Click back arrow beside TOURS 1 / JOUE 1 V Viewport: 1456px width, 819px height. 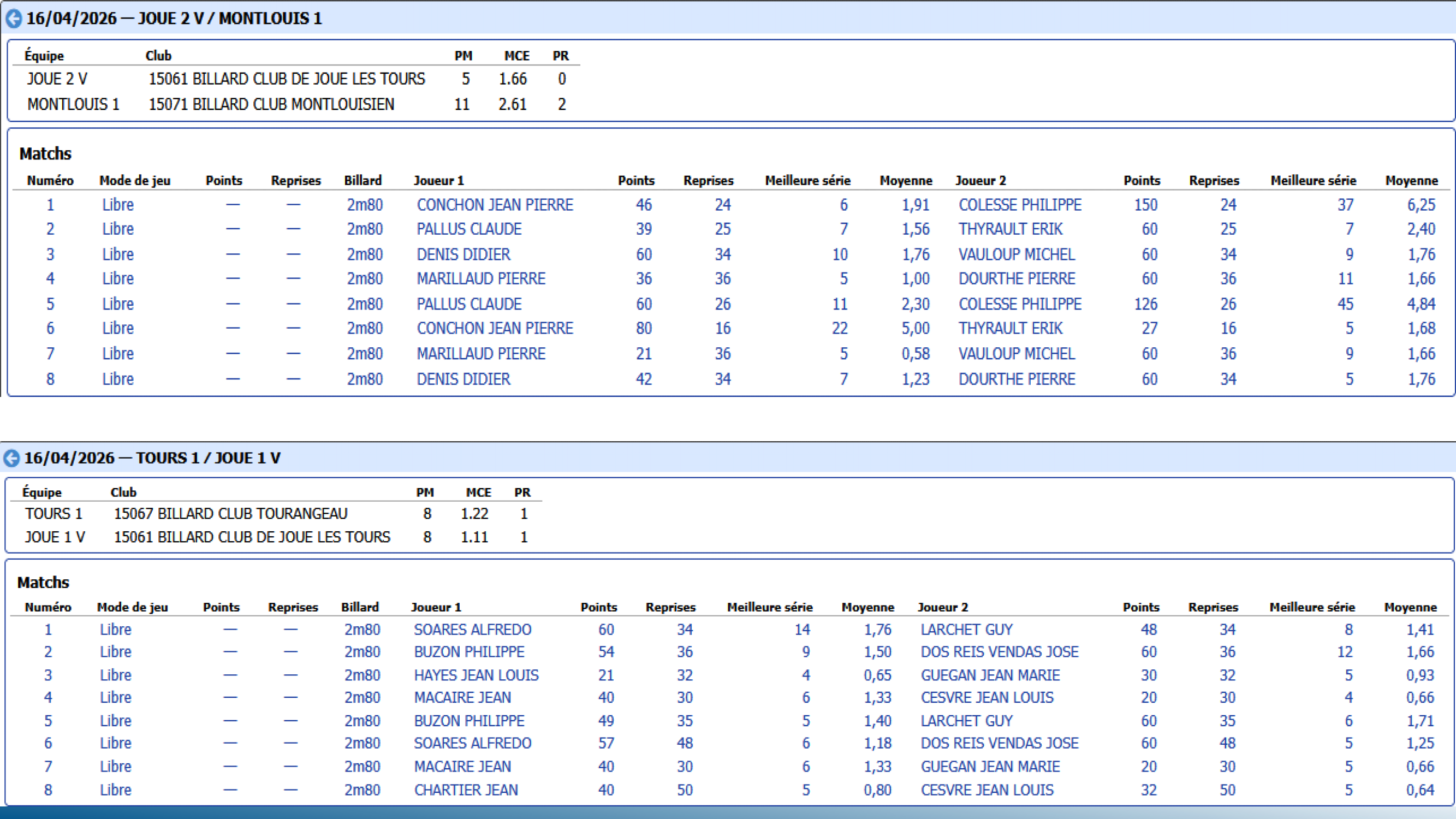tap(11, 459)
